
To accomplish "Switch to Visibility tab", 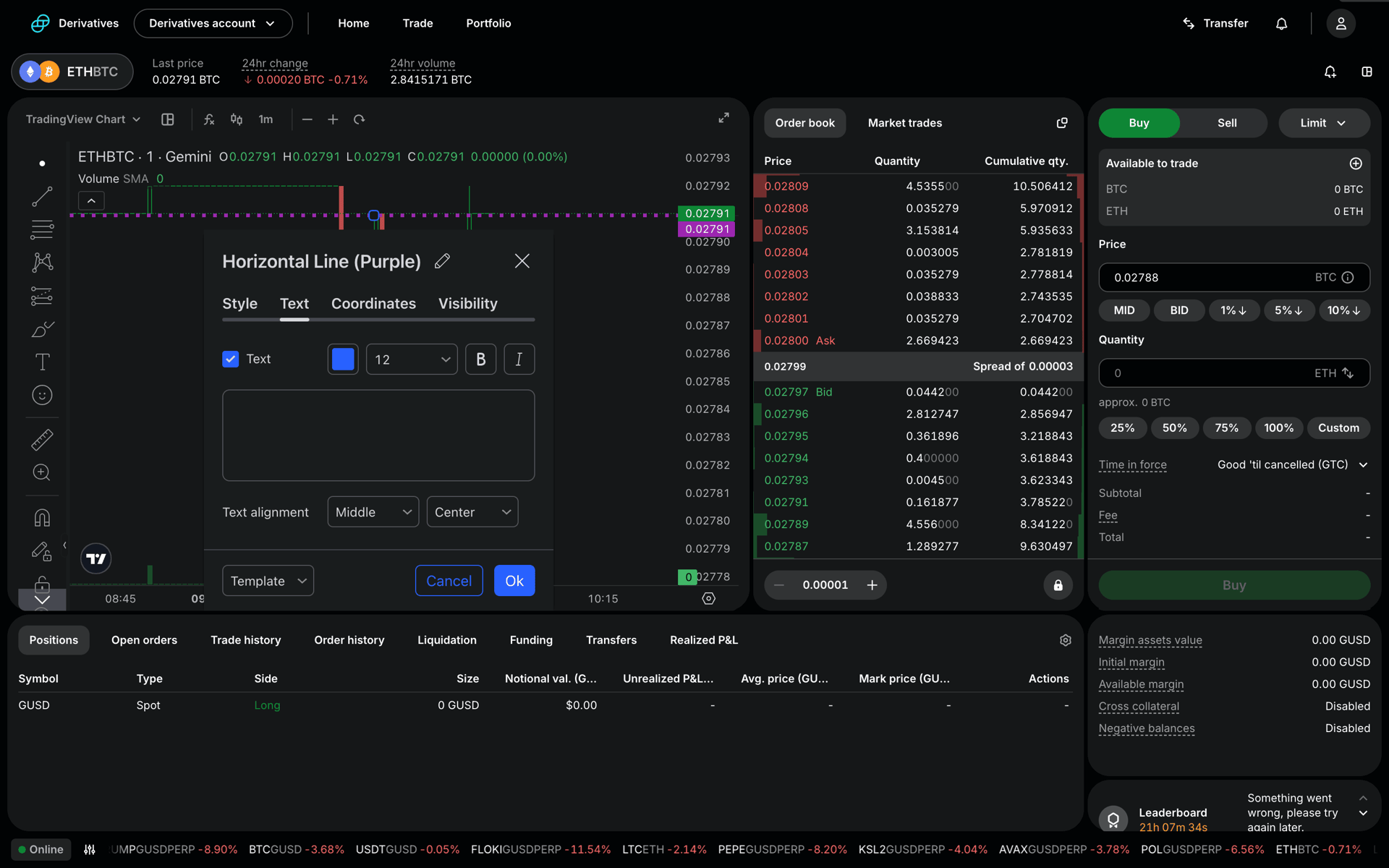I will click(x=468, y=304).
